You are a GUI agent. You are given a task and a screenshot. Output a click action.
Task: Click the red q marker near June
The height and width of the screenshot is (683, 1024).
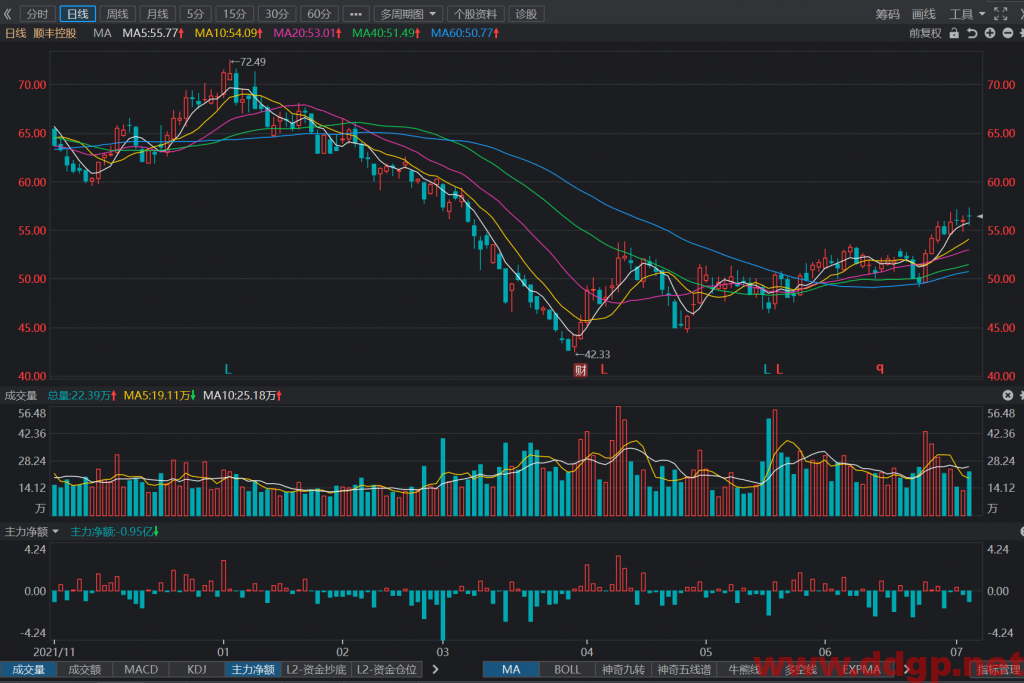tap(880, 368)
